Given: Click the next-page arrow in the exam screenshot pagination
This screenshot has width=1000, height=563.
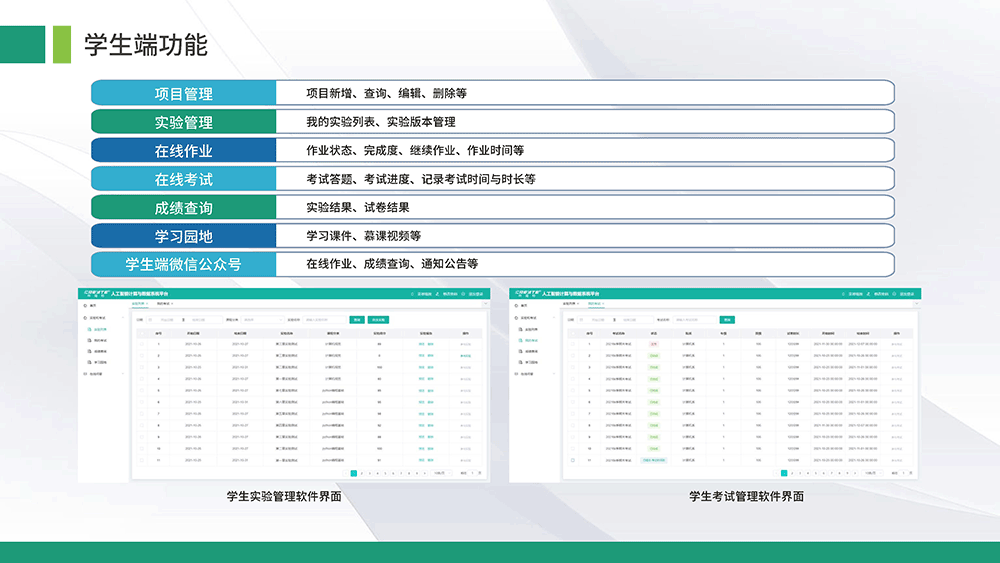Looking at the screenshot, I should coord(855,473).
